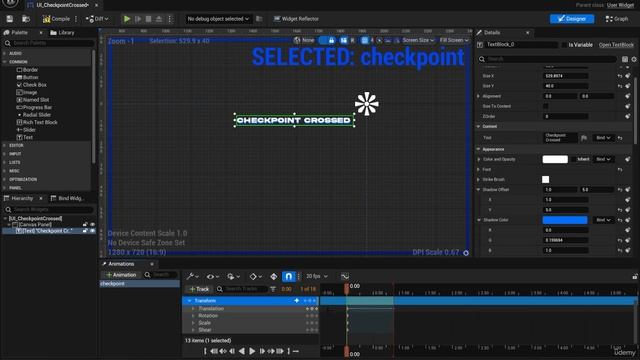
Task: Collapse the Transform track
Action: pyautogui.click(x=189, y=301)
